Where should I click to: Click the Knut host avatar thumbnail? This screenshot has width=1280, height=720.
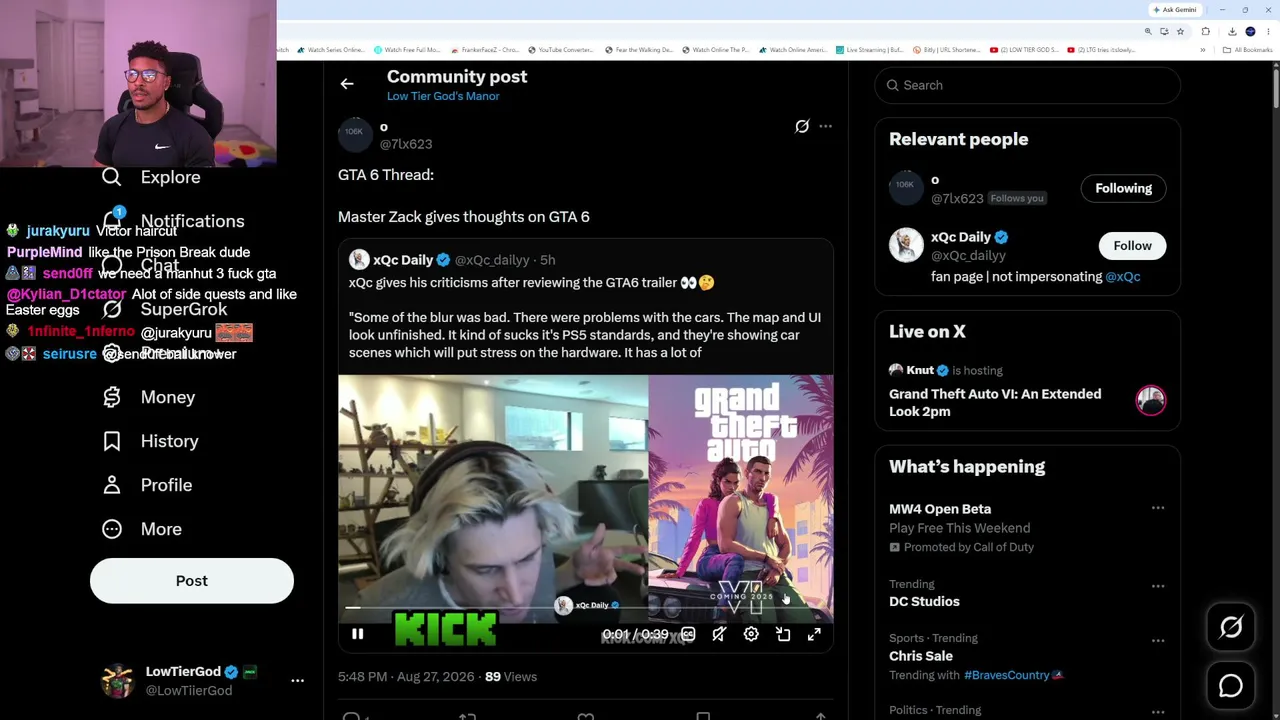coord(1151,400)
